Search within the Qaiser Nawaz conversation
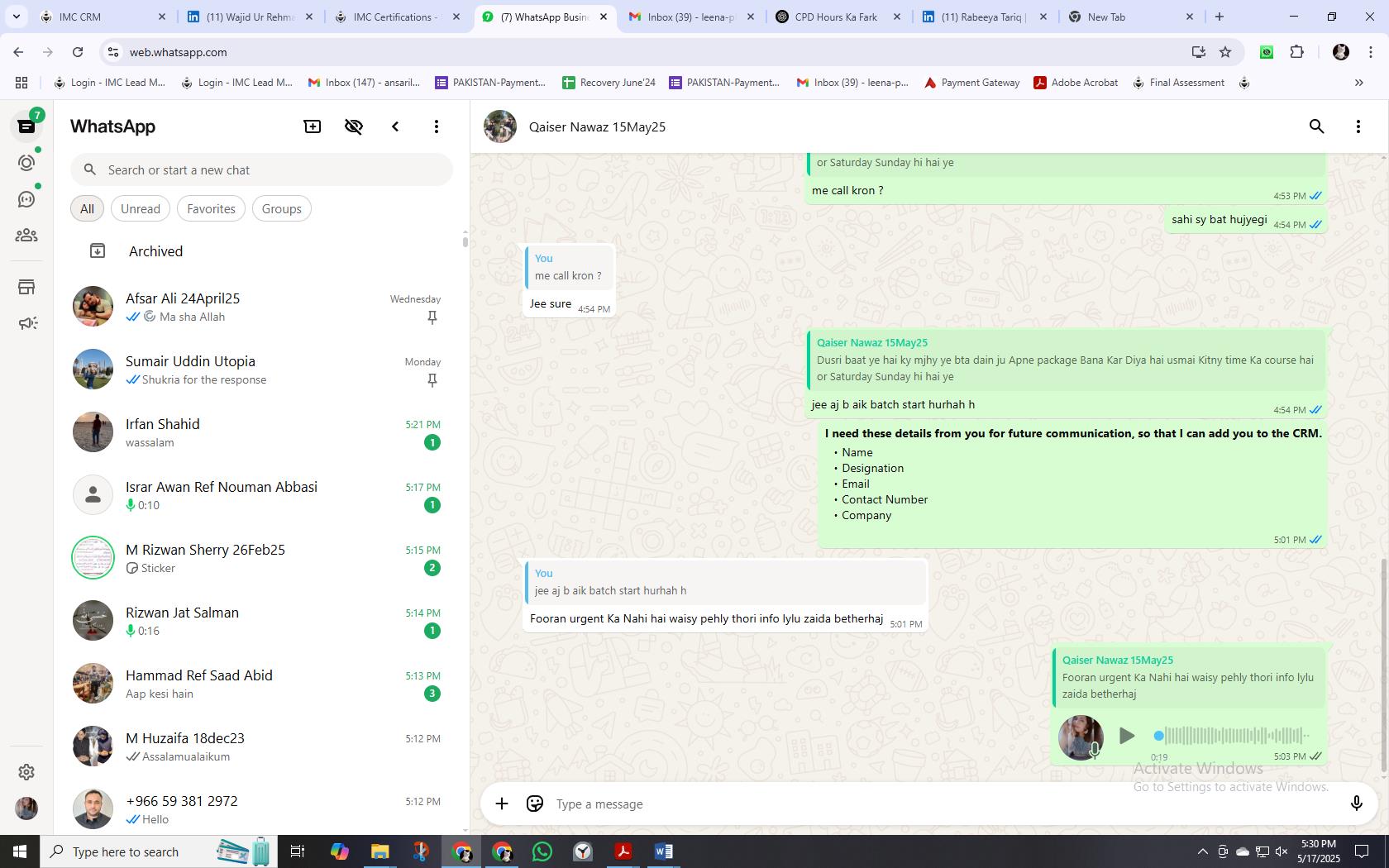The image size is (1389, 868). click(1316, 126)
